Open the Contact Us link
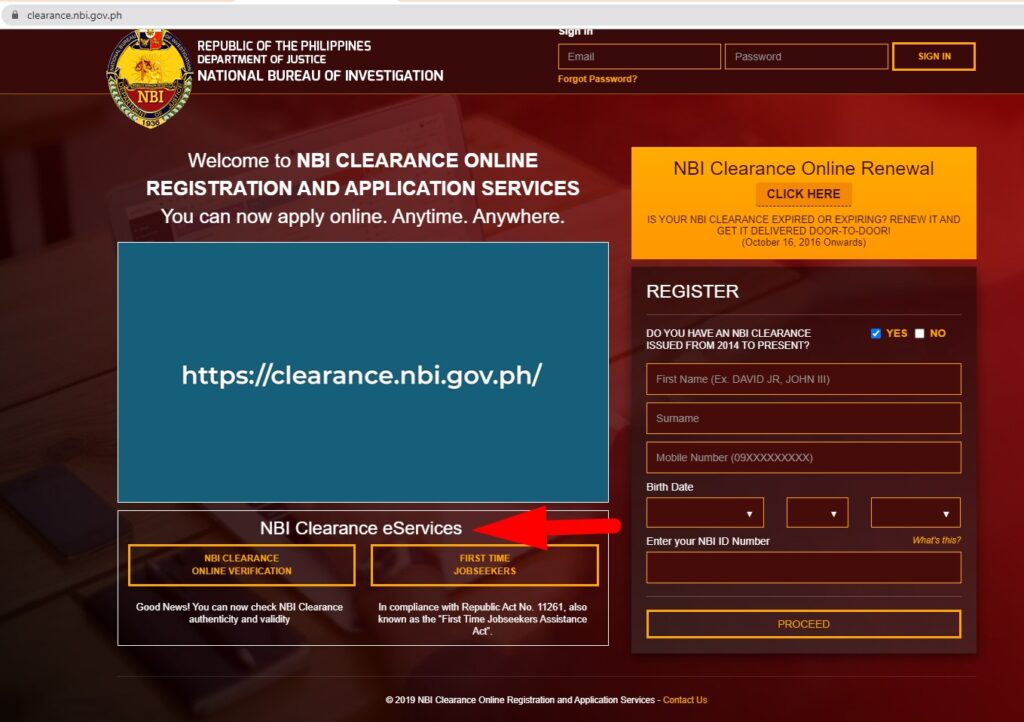Screen dimensions: 1024x722 [x=688, y=700]
